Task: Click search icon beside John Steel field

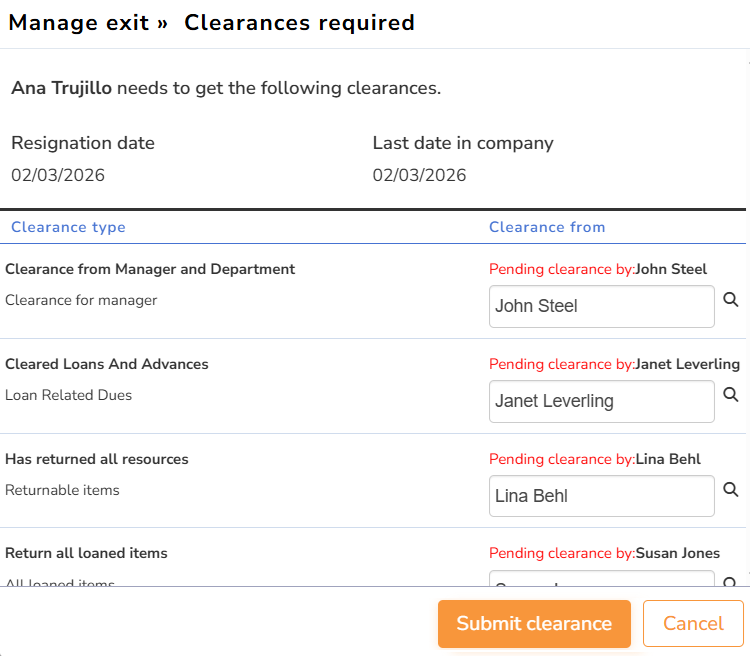Action: coord(731,299)
